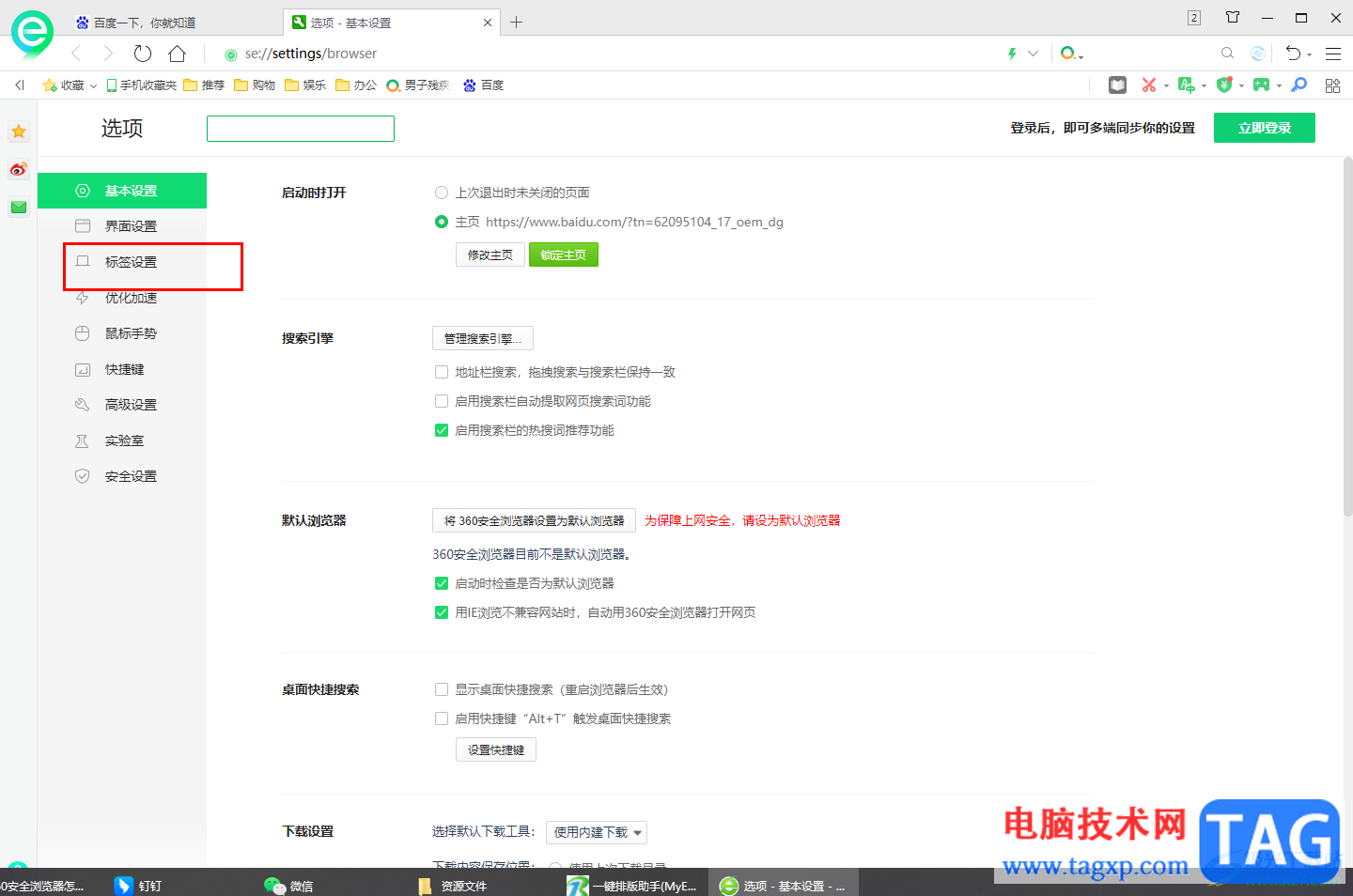Open the 使用内建下载 download tool dropdown

click(595, 832)
